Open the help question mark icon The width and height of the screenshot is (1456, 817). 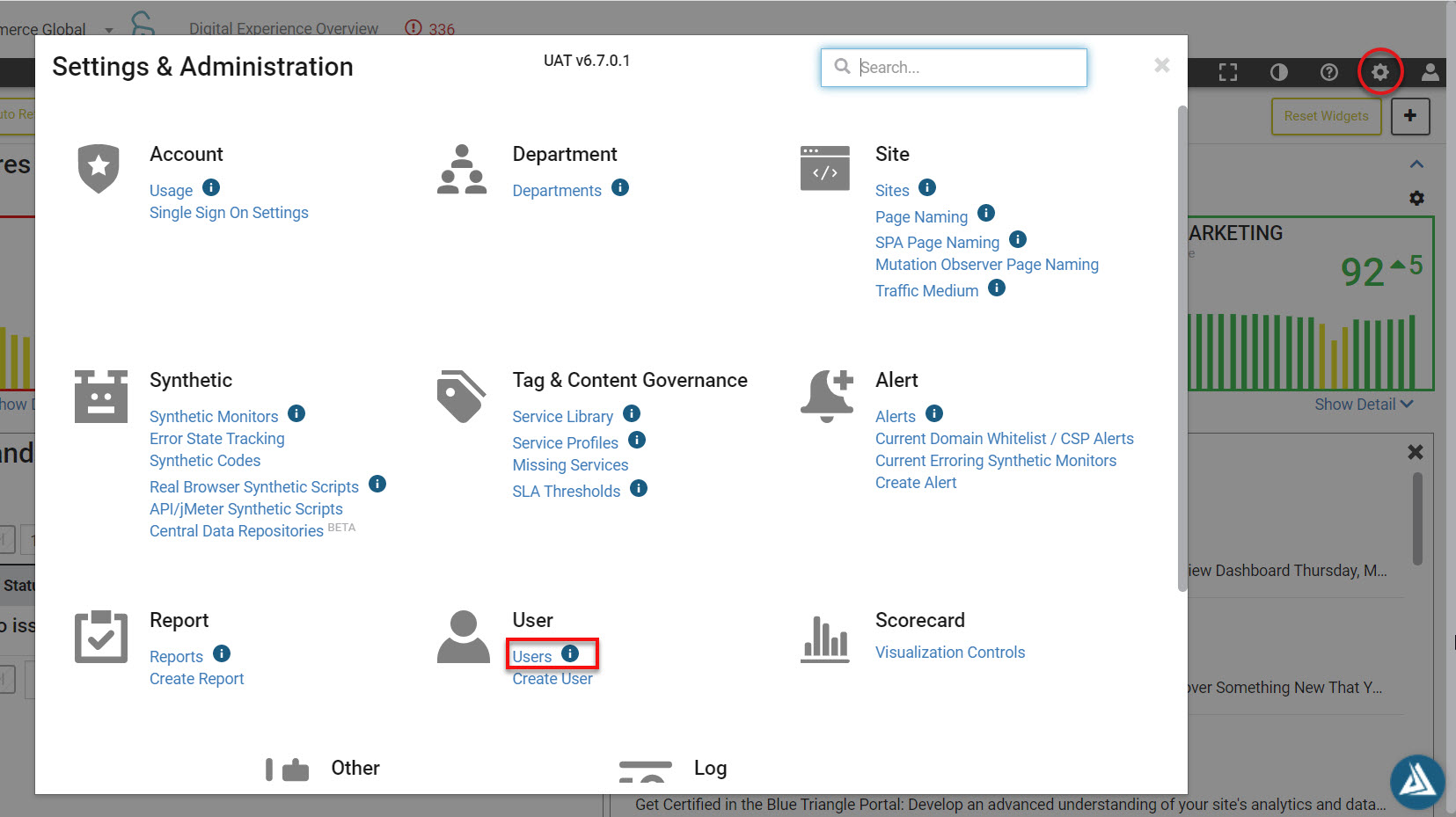coord(1329,72)
